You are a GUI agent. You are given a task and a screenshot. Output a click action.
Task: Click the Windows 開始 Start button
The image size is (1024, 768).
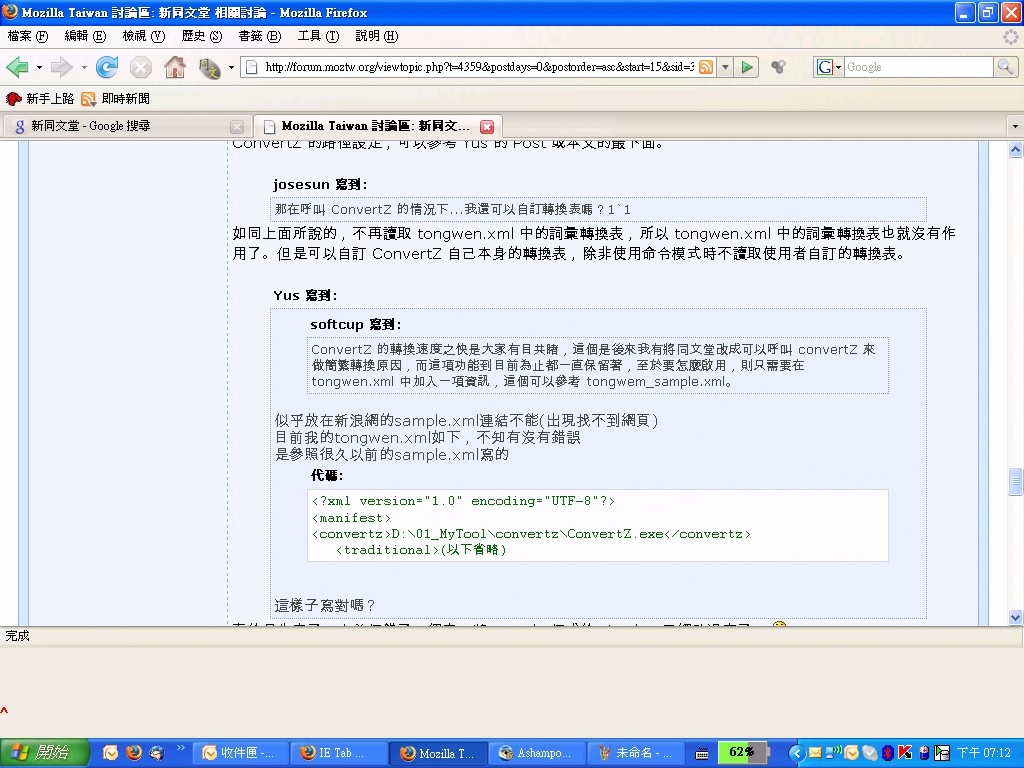click(x=45, y=753)
